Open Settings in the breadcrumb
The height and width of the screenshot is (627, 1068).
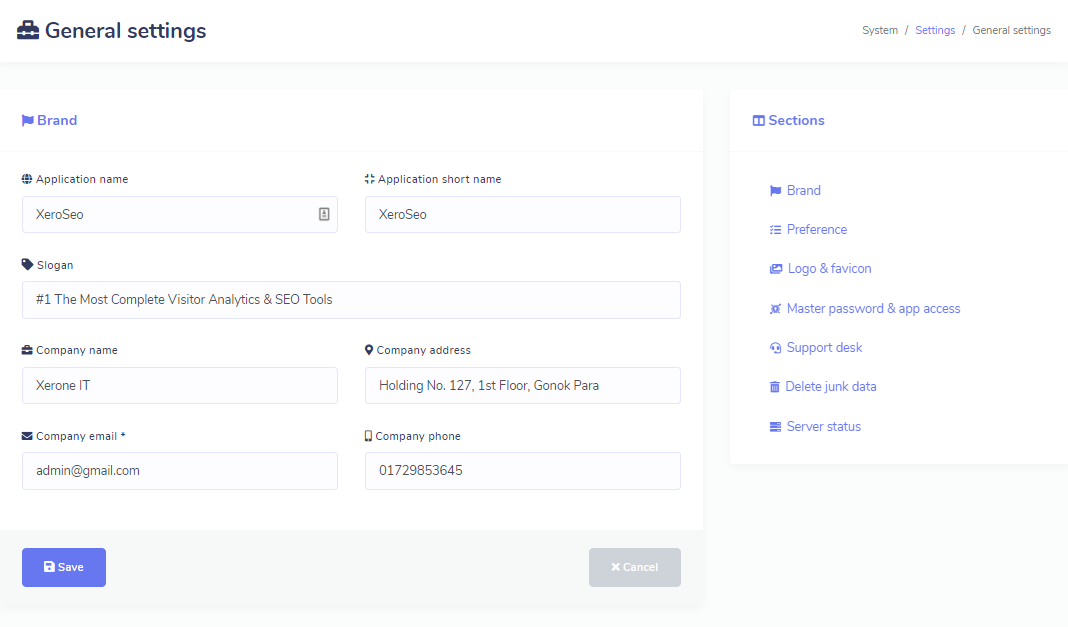click(x=935, y=31)
